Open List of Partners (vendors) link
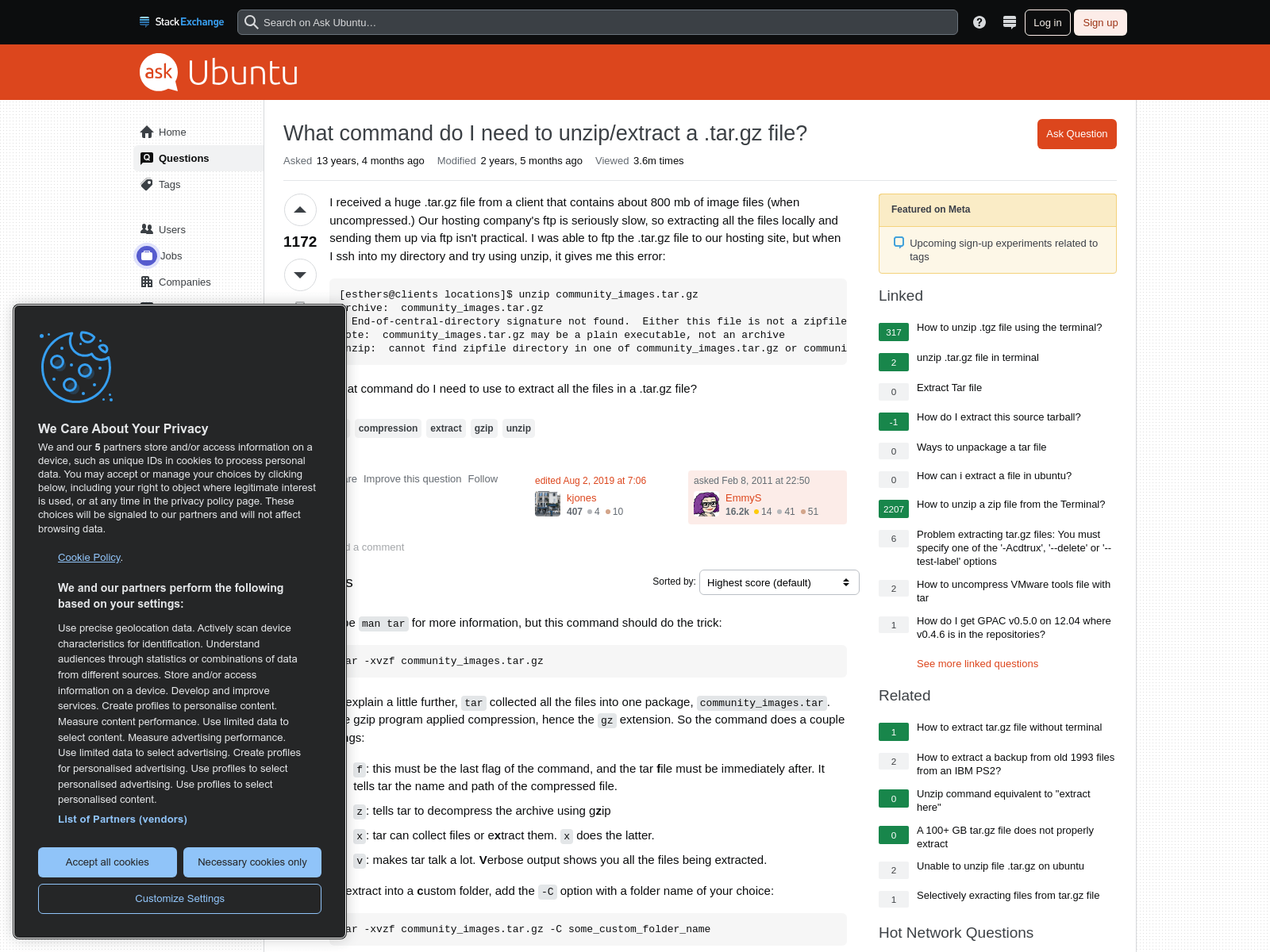 click(x=122, y=820)
